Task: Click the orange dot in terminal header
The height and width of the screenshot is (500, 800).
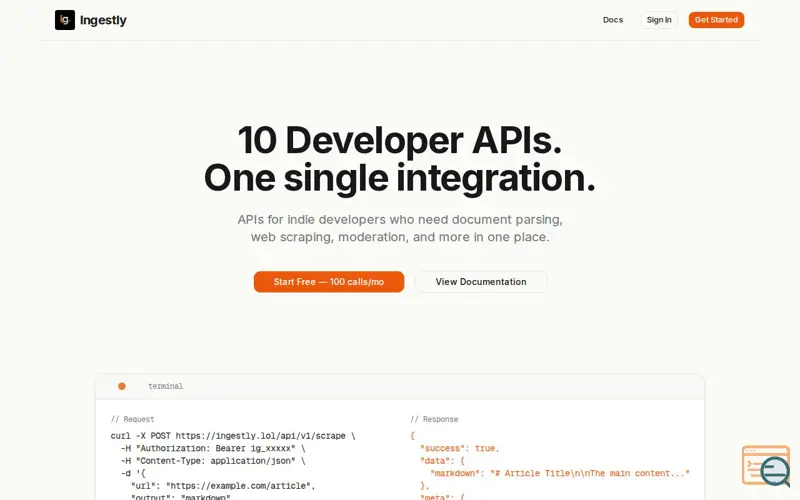Action: [121, 386]
